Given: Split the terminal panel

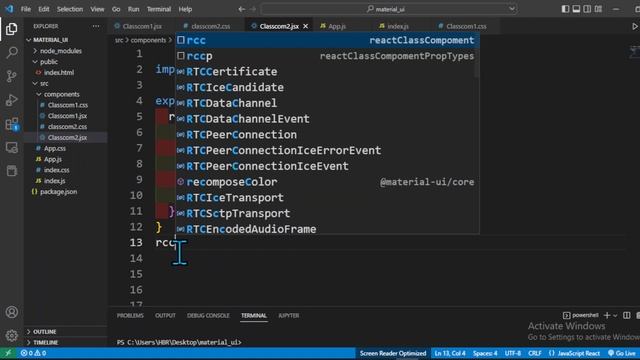Looking at the screenshot, I should [627, 316].
